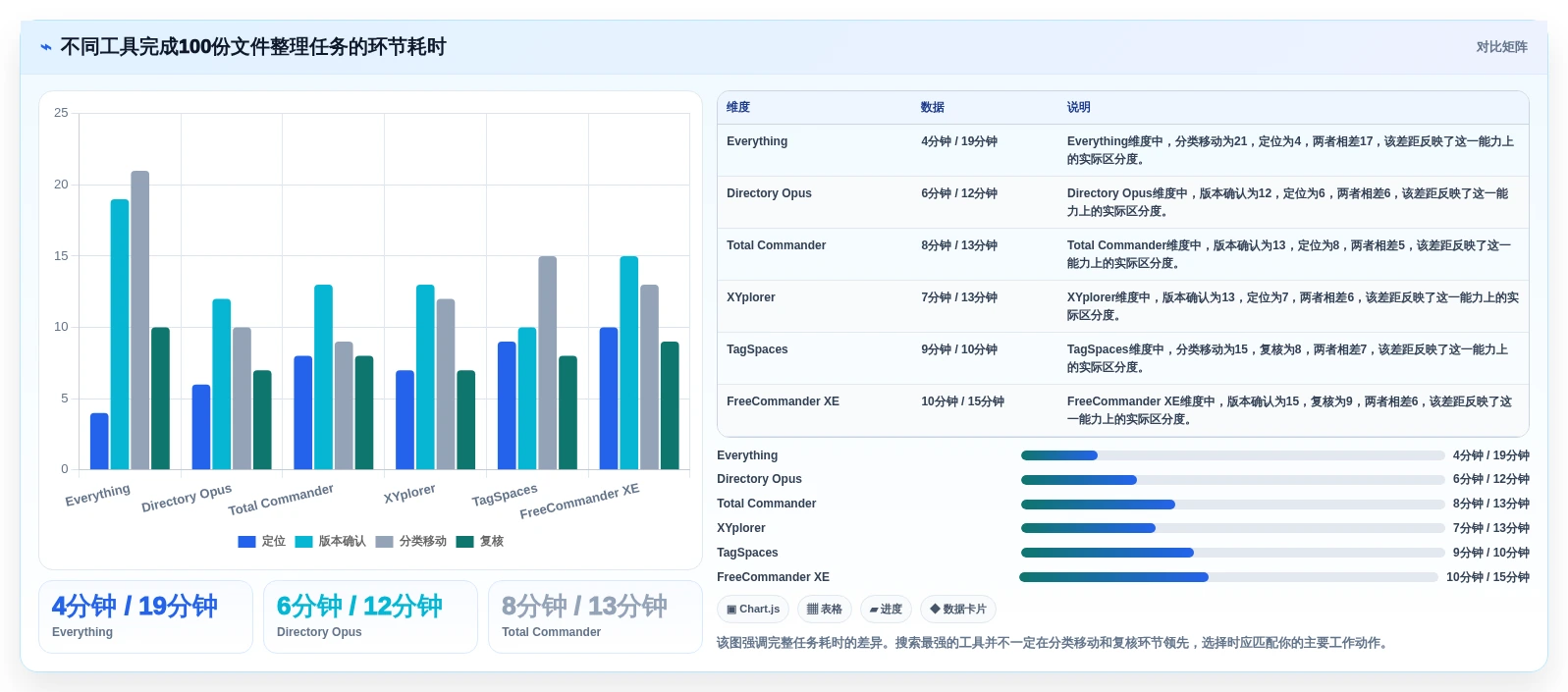1568x692 pixels.
Task: Click the Directory Opus progress bar
Action: [x=1232, y=480]
